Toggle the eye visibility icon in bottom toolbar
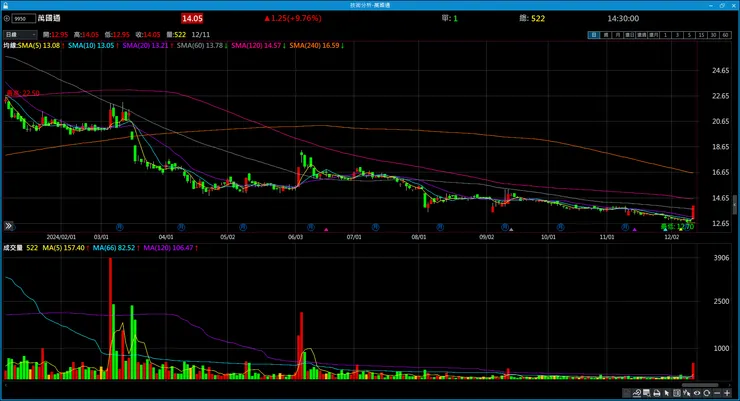 point(697,393)
